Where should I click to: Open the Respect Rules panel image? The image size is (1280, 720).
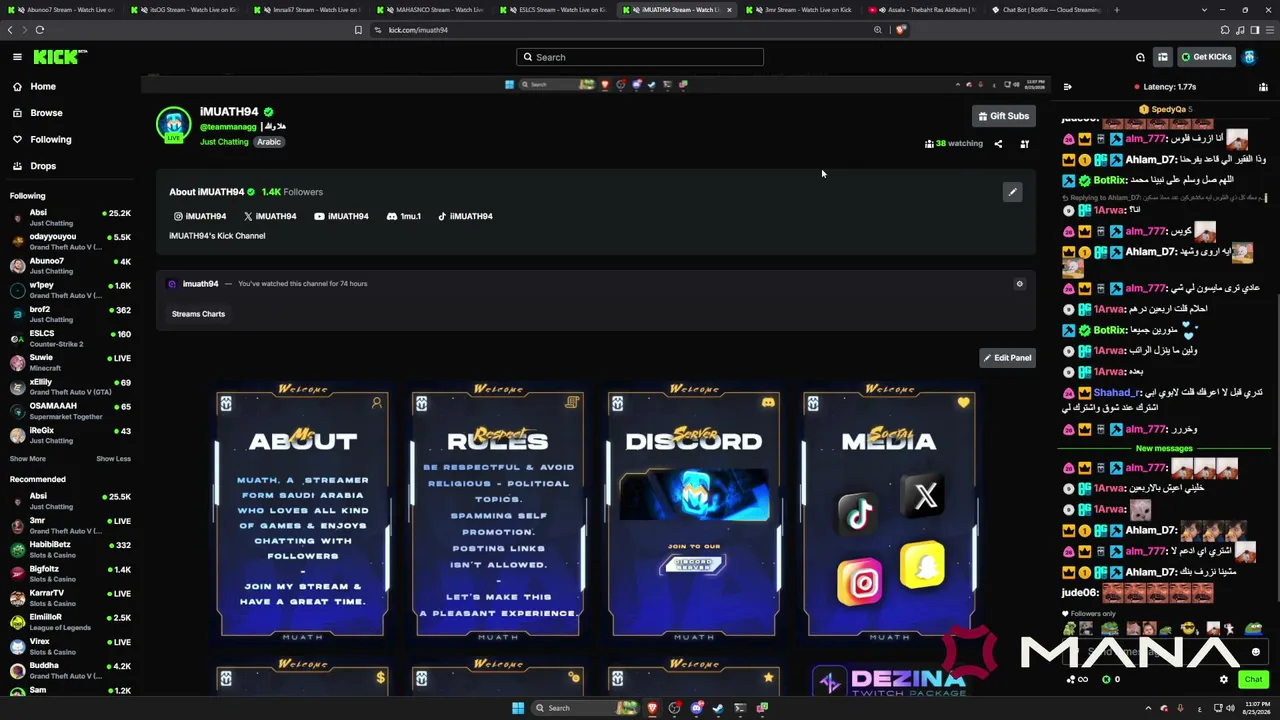(498, 512)
